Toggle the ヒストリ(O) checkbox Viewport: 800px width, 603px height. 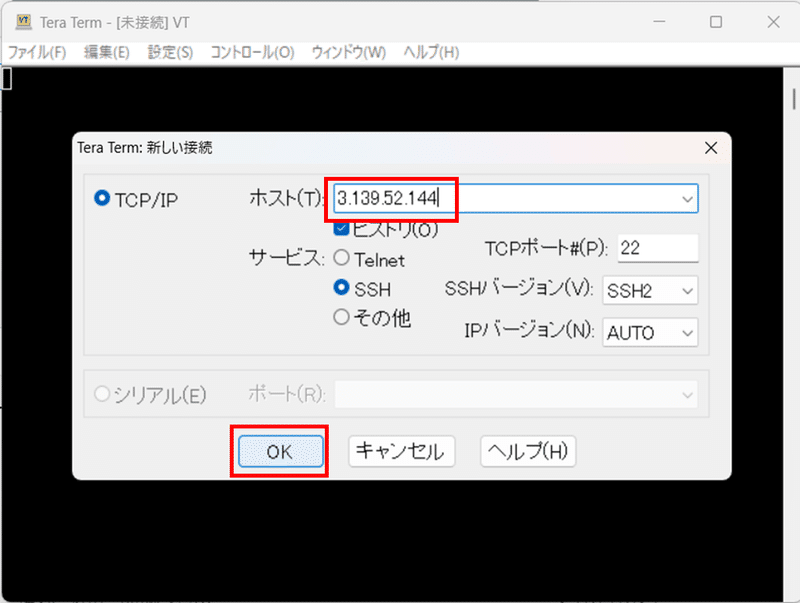(341, 229)
